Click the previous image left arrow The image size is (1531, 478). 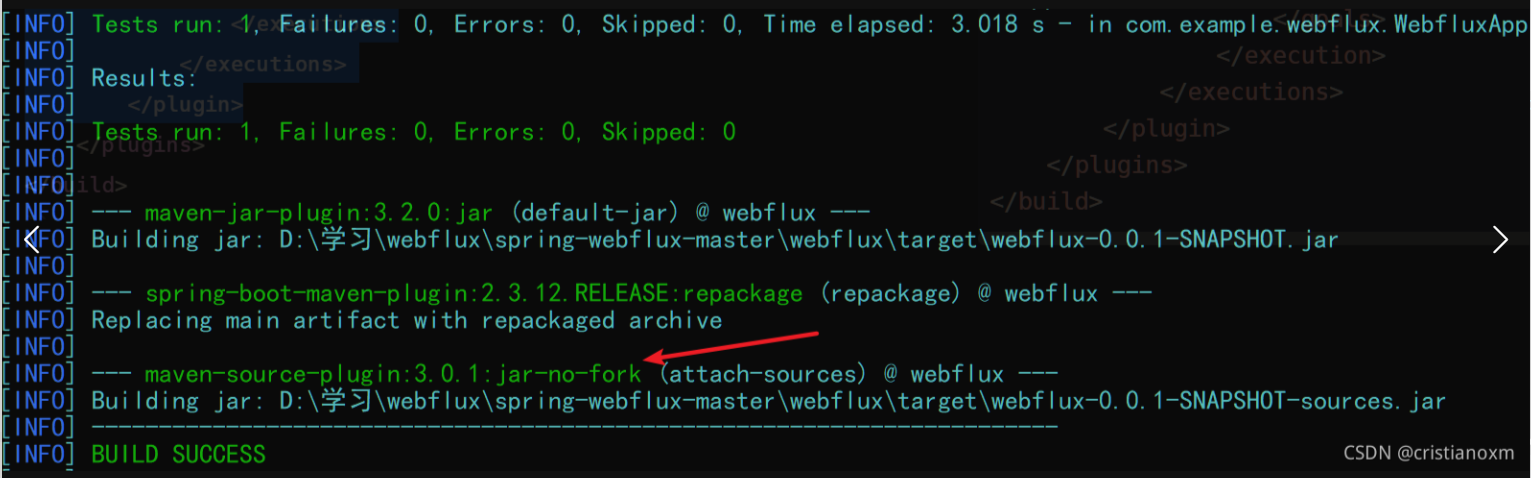(x=32, y=239)
